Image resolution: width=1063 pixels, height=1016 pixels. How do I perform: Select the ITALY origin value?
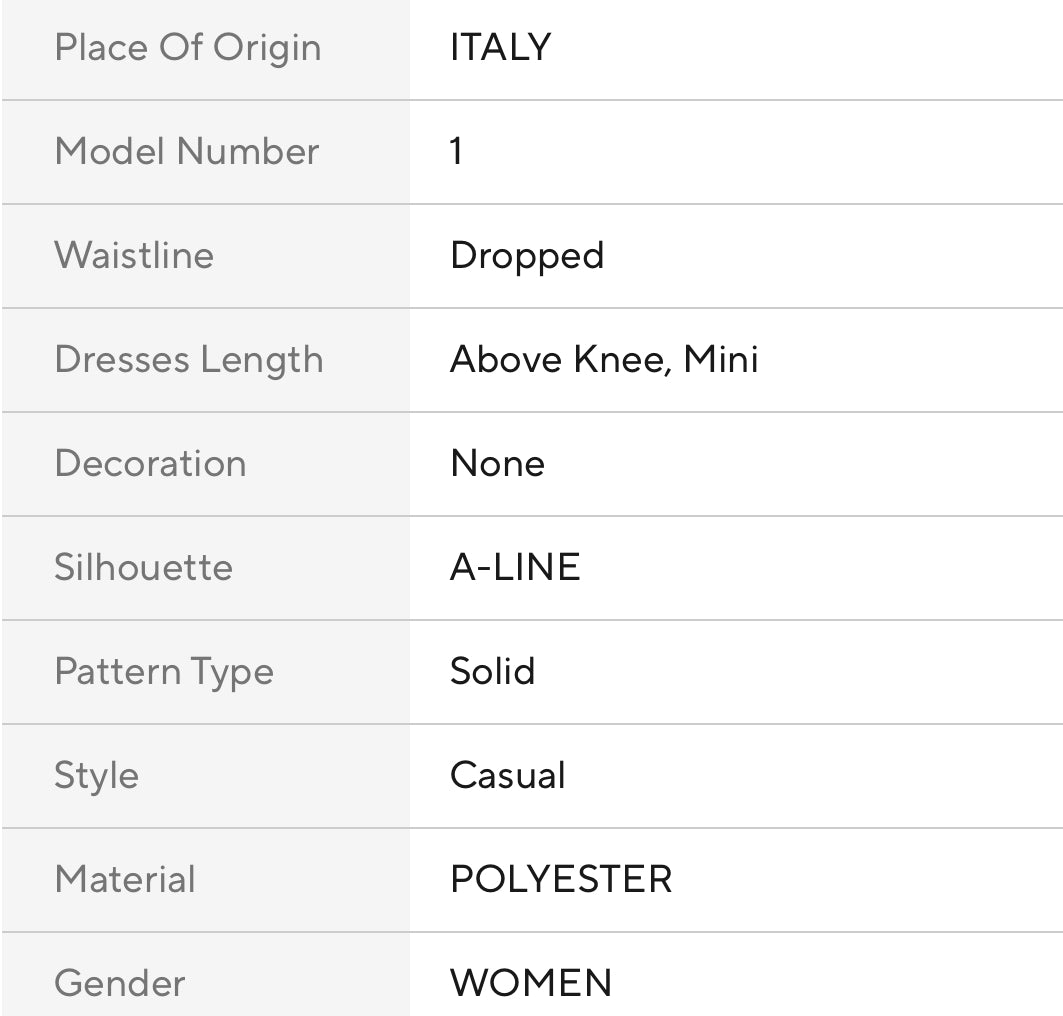(501, 48)
